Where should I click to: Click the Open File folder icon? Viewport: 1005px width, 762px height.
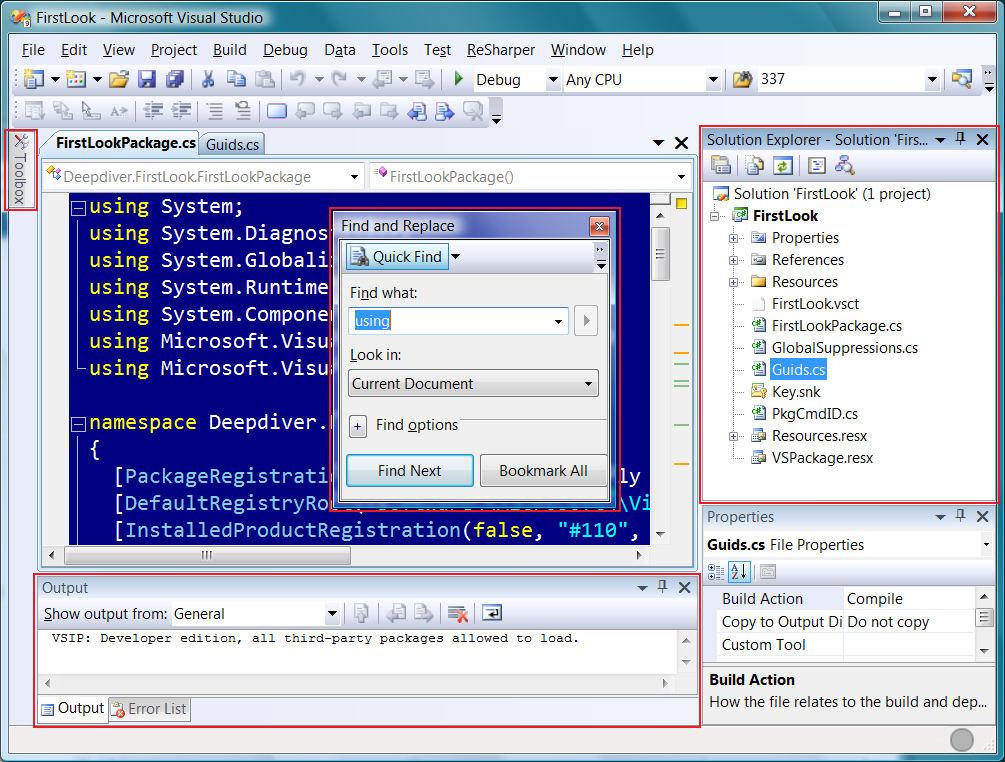pyautogui.click(x=119, y=79)
